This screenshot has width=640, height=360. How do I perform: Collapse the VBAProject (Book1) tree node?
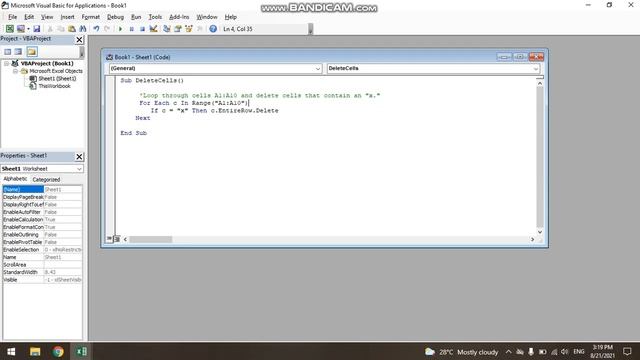pyautogui.click(x=7, y=63)
